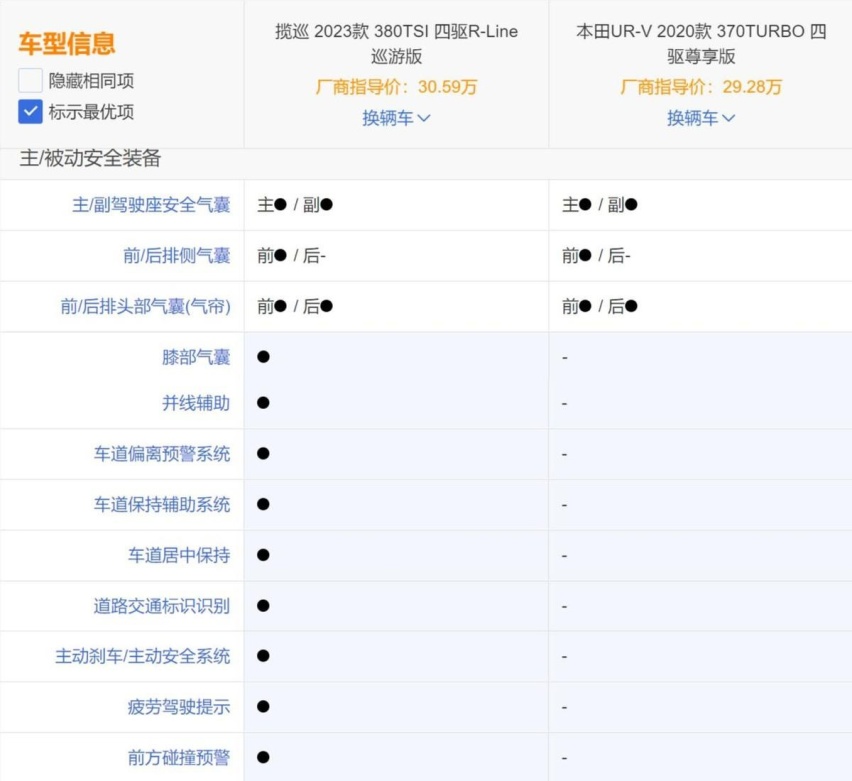852x781 pixels.
Task: Click the 本田UR-V 2020款 370TURBO model title
Action: [x=701, y=43]
